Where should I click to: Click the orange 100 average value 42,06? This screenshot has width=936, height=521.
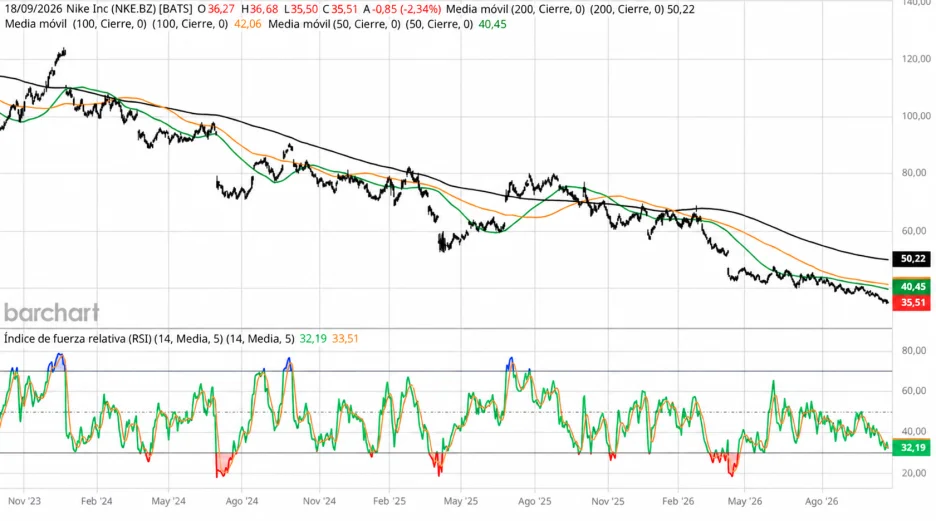[x=247, y=24]
